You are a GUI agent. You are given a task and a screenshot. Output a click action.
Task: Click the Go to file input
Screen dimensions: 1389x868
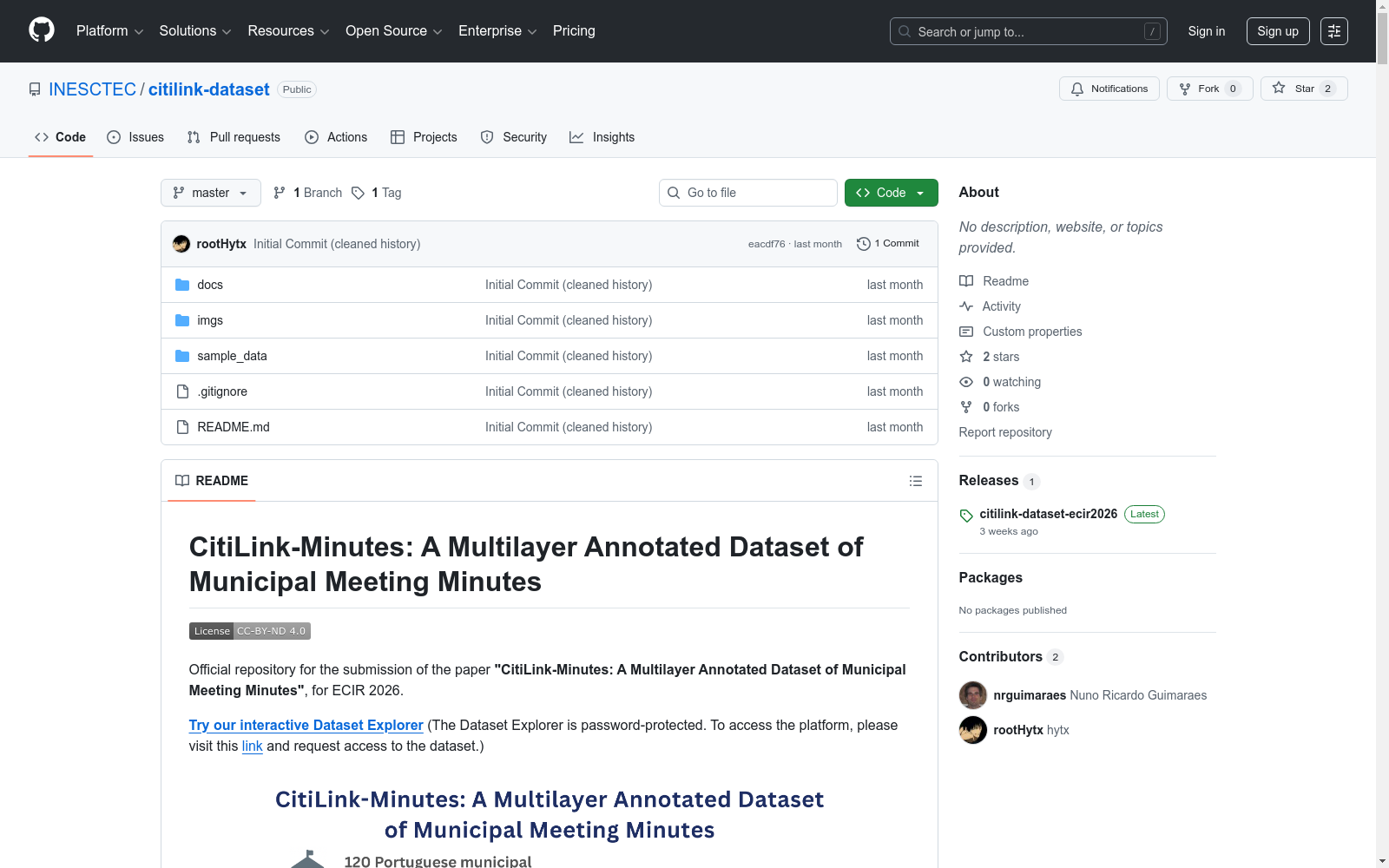tap(748, 193)
